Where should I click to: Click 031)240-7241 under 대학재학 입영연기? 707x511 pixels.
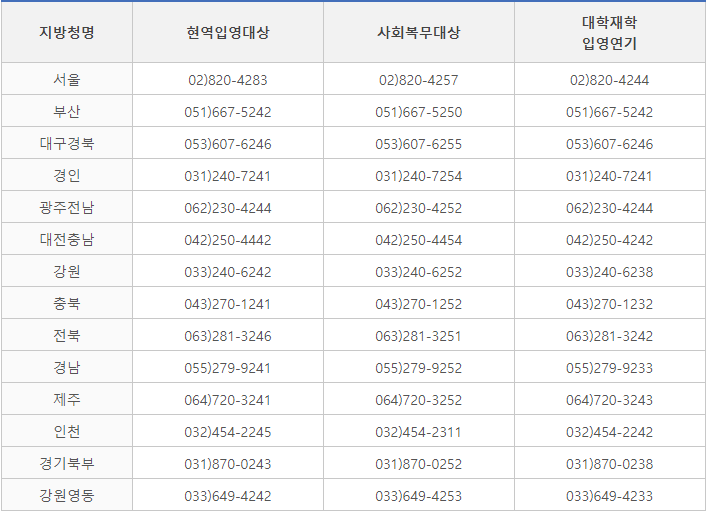(610, 176)
